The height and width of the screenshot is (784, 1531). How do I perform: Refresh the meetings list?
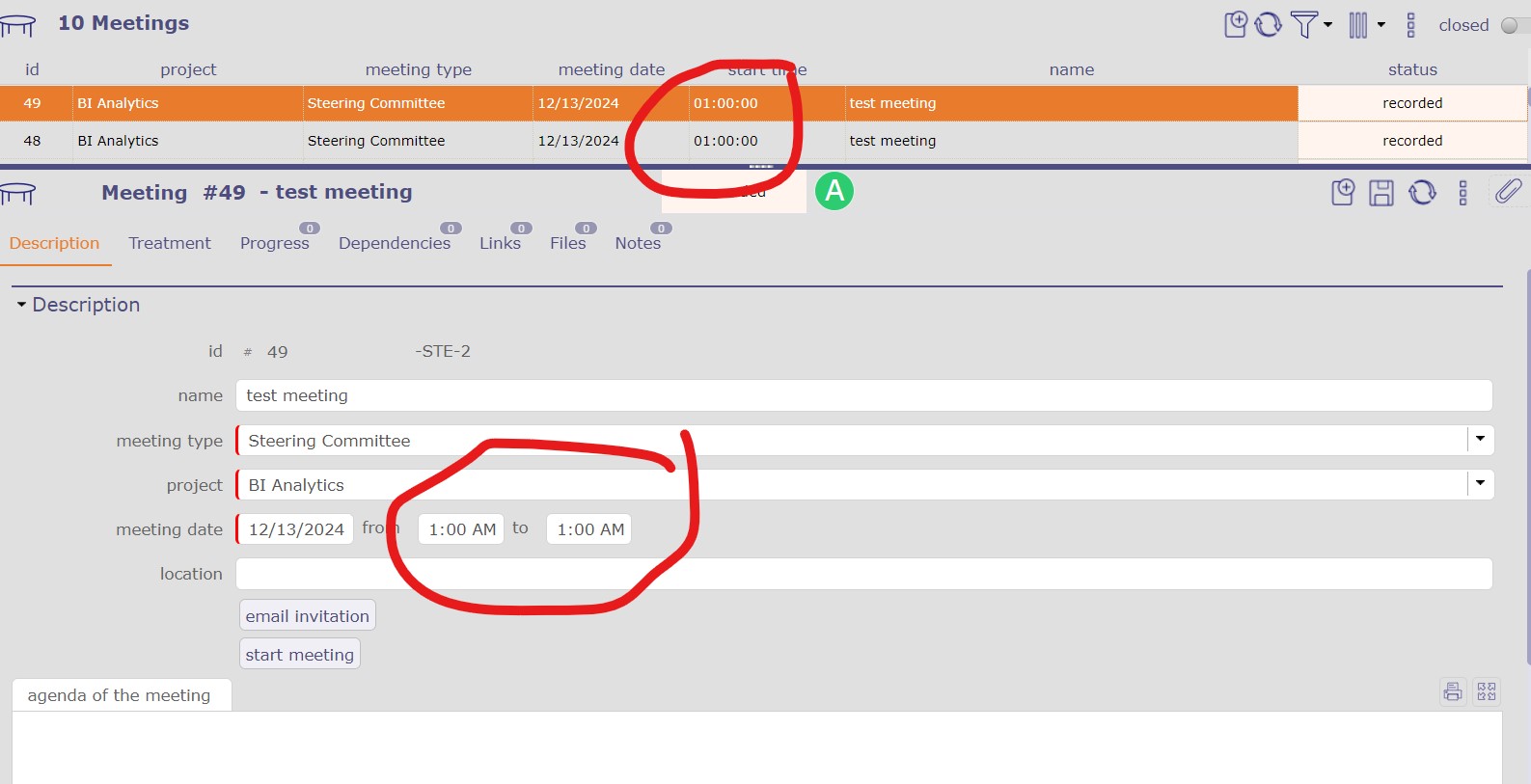click(x=1268, y=24)
